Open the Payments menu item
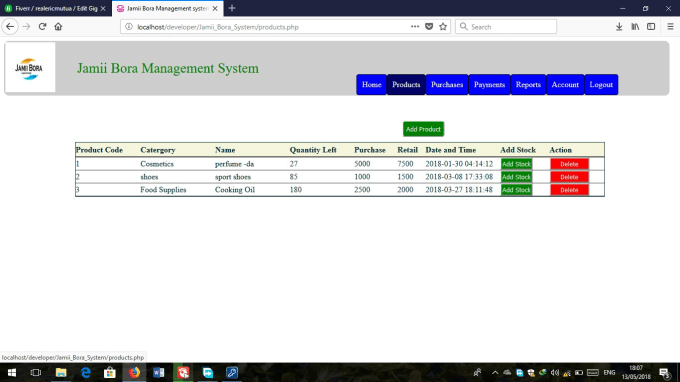Image resolution: width=680 pixels, height=382 pixels. (x=489, y=85)
